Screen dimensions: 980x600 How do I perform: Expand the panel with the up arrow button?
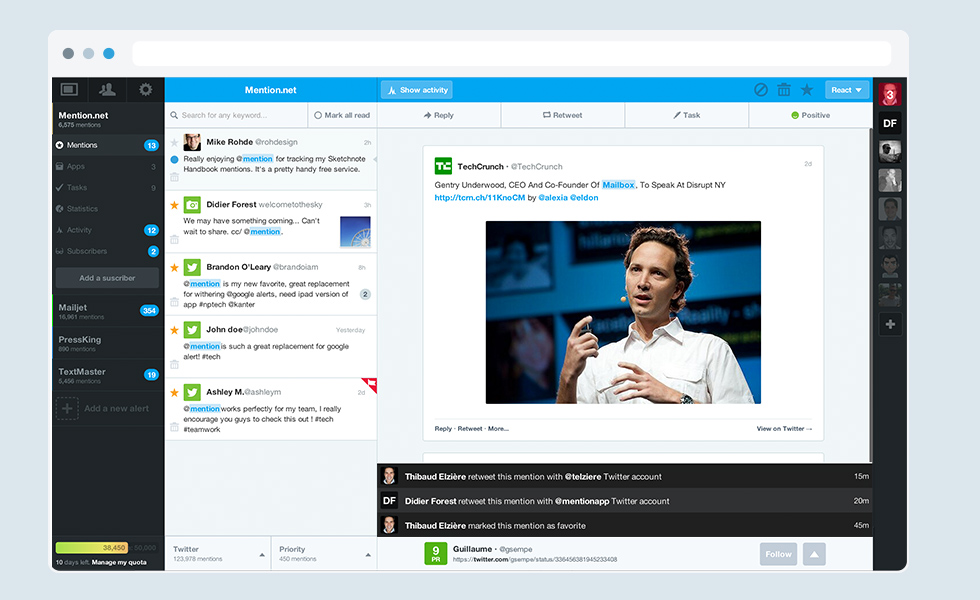(x=814, y=554)
